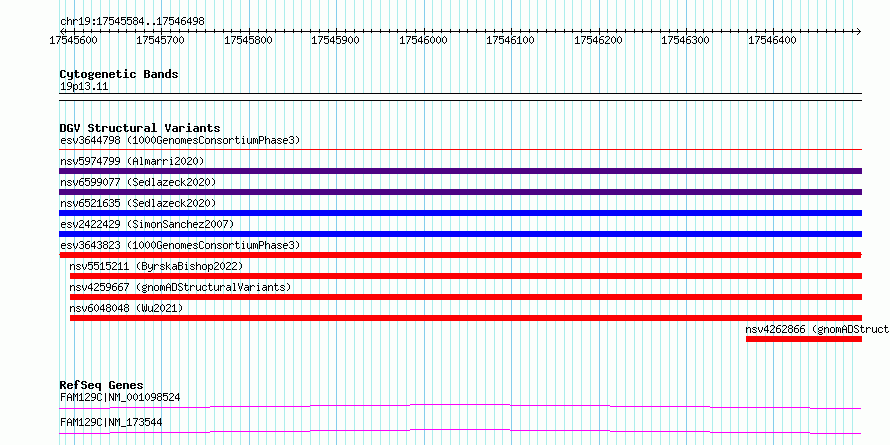Click blue bar under nsv6521635

pos(460,213)
